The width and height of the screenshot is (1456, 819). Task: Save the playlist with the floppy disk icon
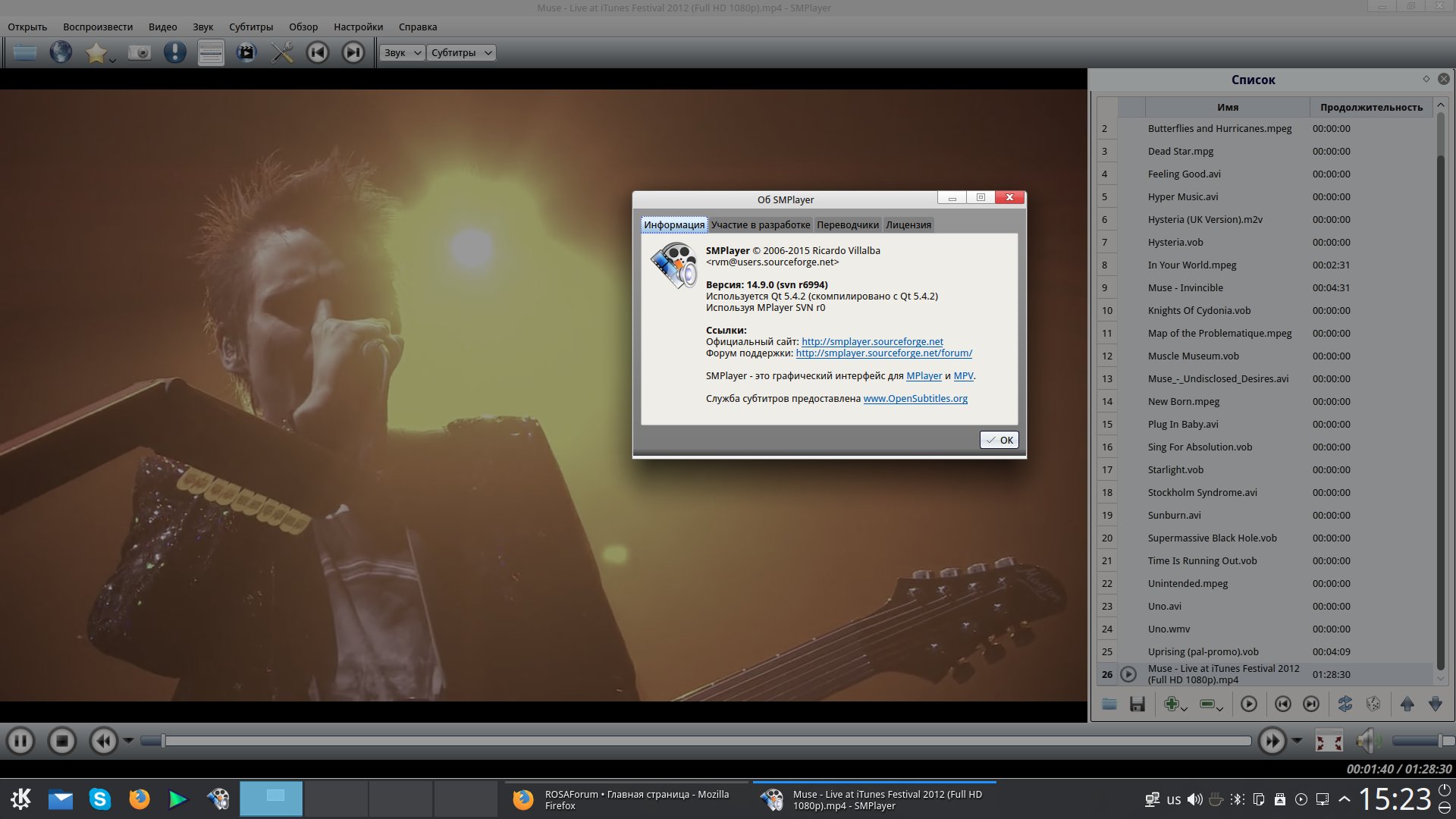(1137, 704)
